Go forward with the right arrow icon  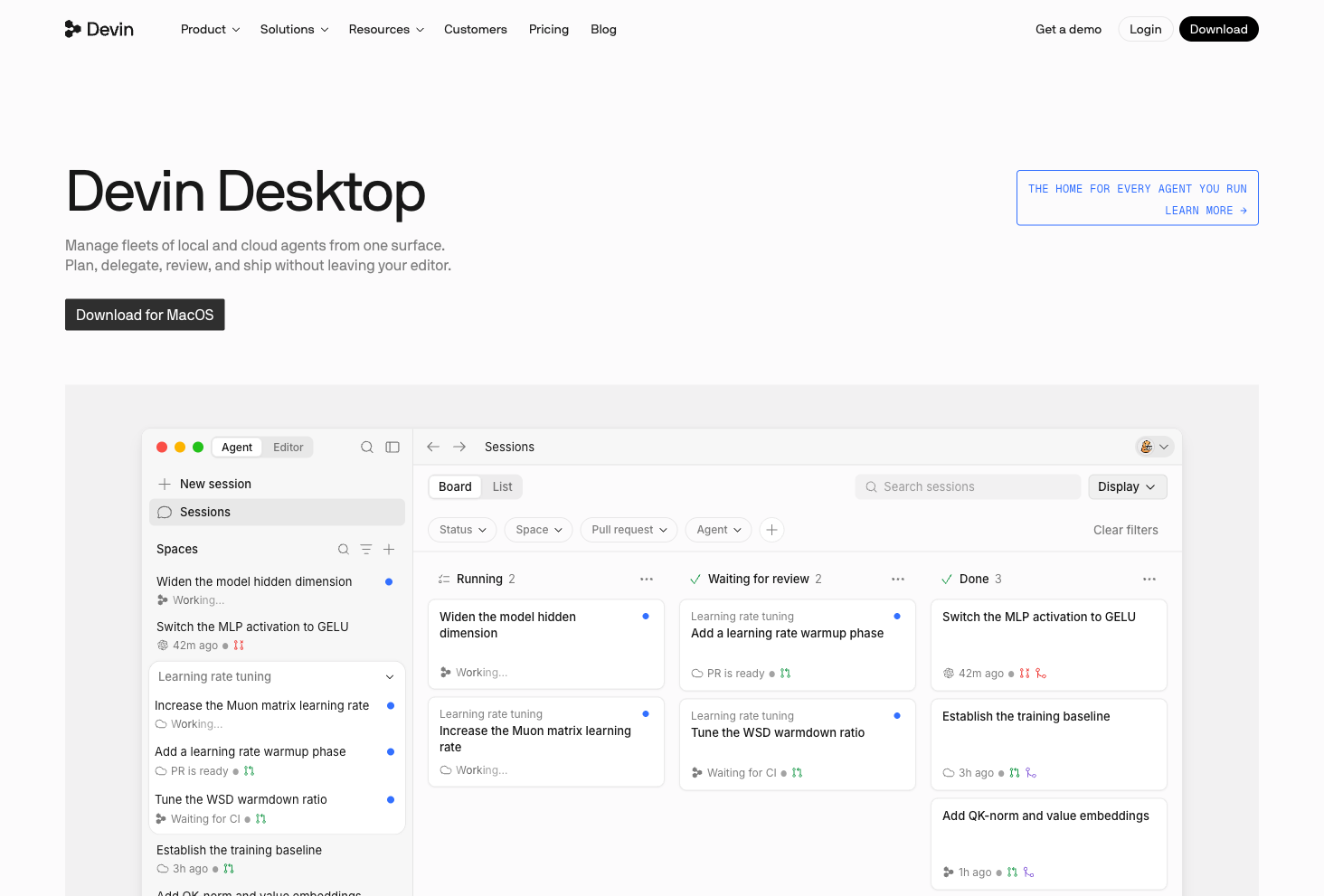459,447
